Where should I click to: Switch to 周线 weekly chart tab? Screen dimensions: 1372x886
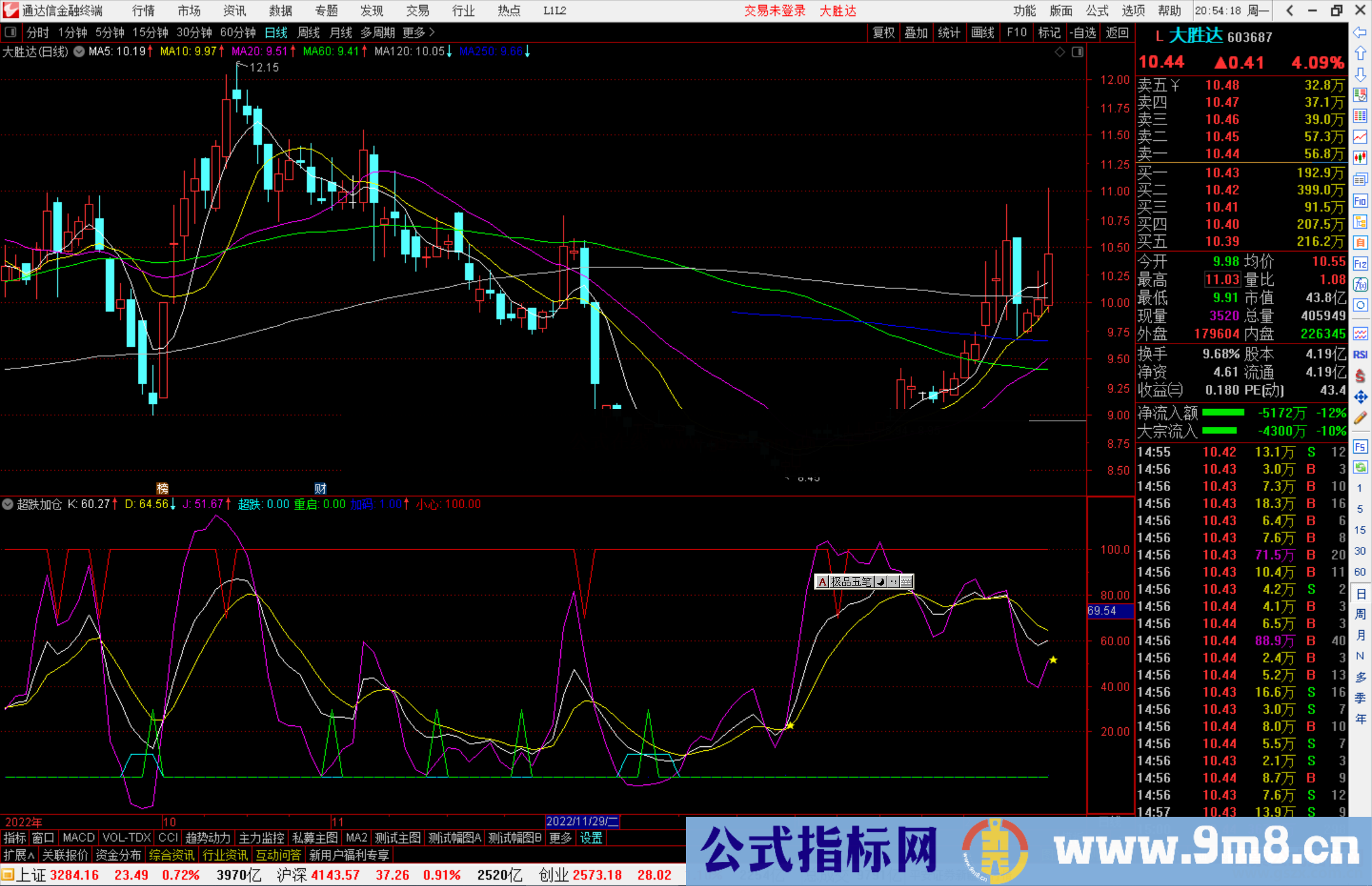coord(309,32)
